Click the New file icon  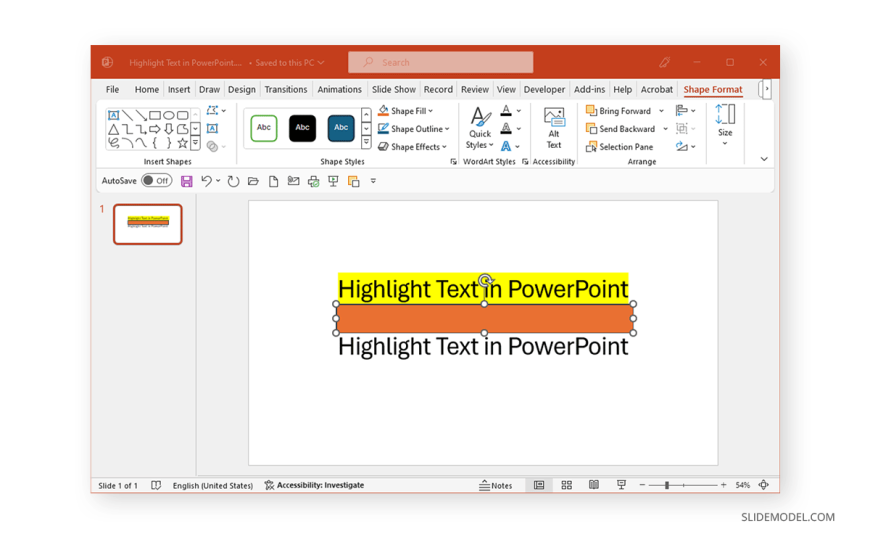tap(273, 182)
